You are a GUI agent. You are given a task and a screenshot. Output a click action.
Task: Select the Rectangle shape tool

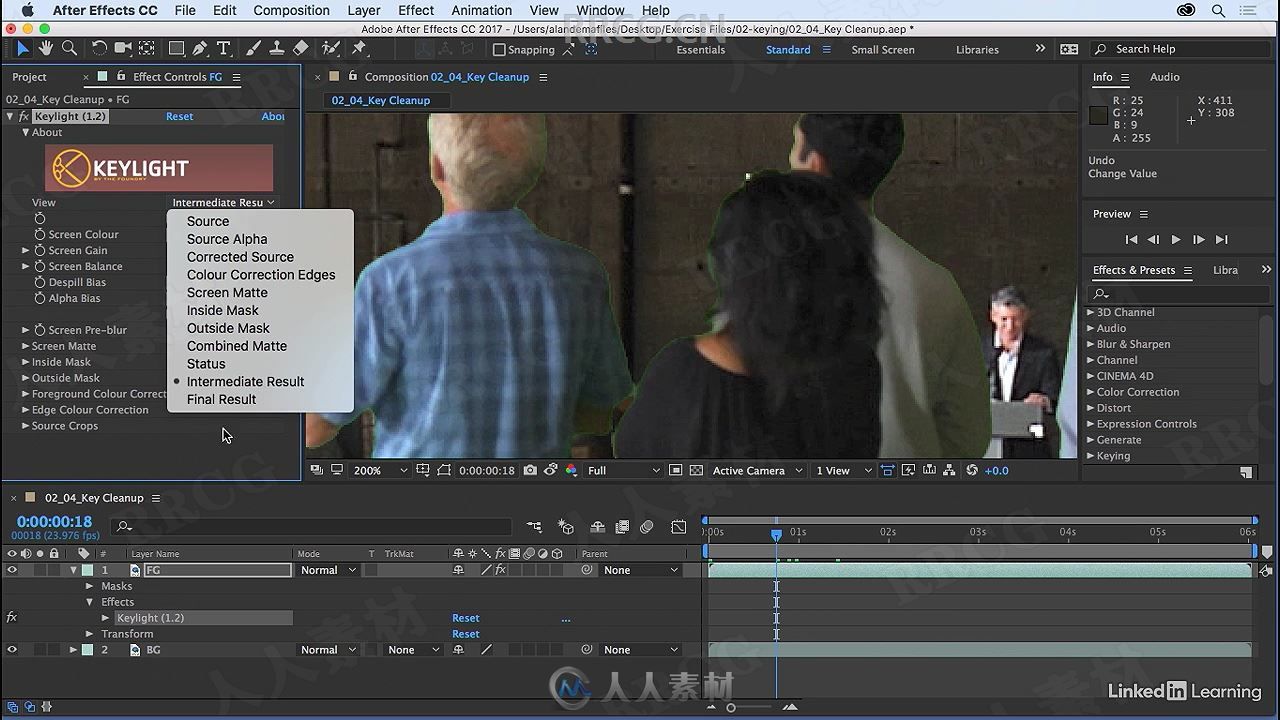(176, 48)
